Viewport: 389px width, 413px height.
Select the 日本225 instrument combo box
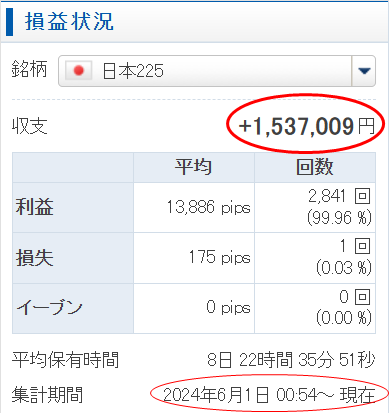click(x=217, y=71)
